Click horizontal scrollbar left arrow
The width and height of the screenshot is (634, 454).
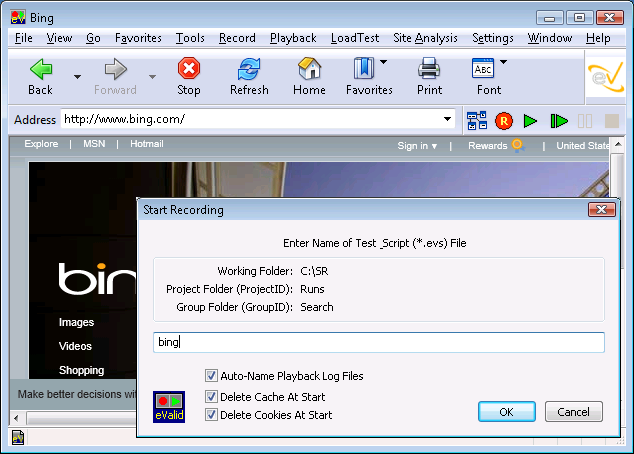coord(16,418)
